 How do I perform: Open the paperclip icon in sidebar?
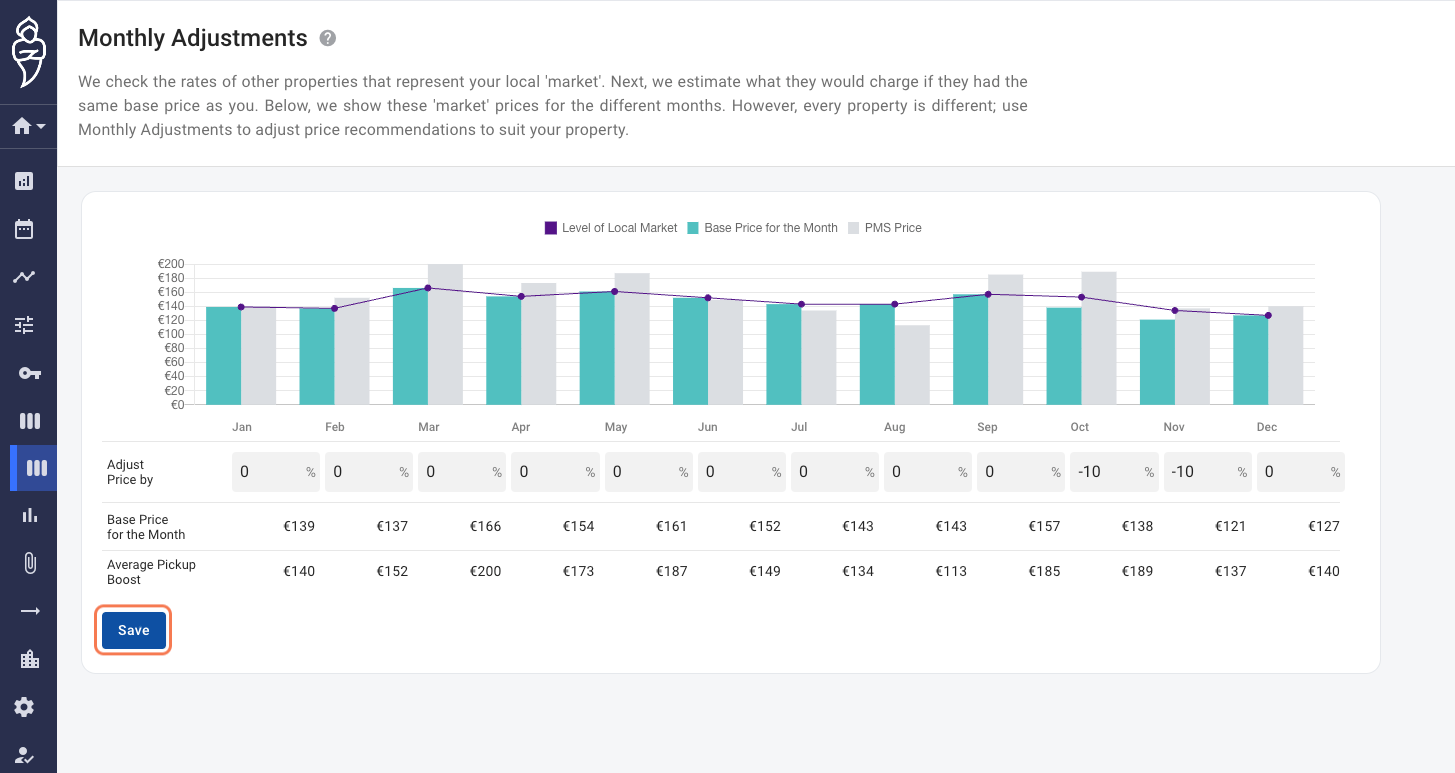[x=30, y=563]
